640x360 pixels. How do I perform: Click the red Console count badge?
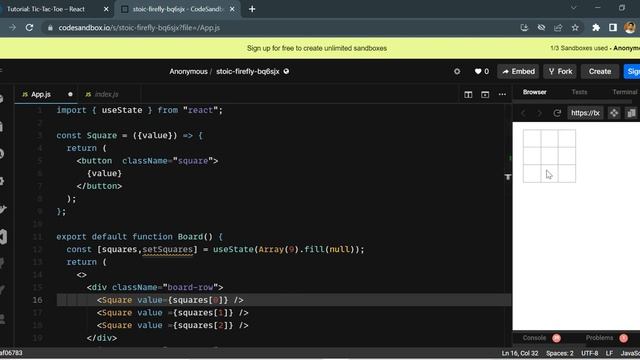point(556,338)
